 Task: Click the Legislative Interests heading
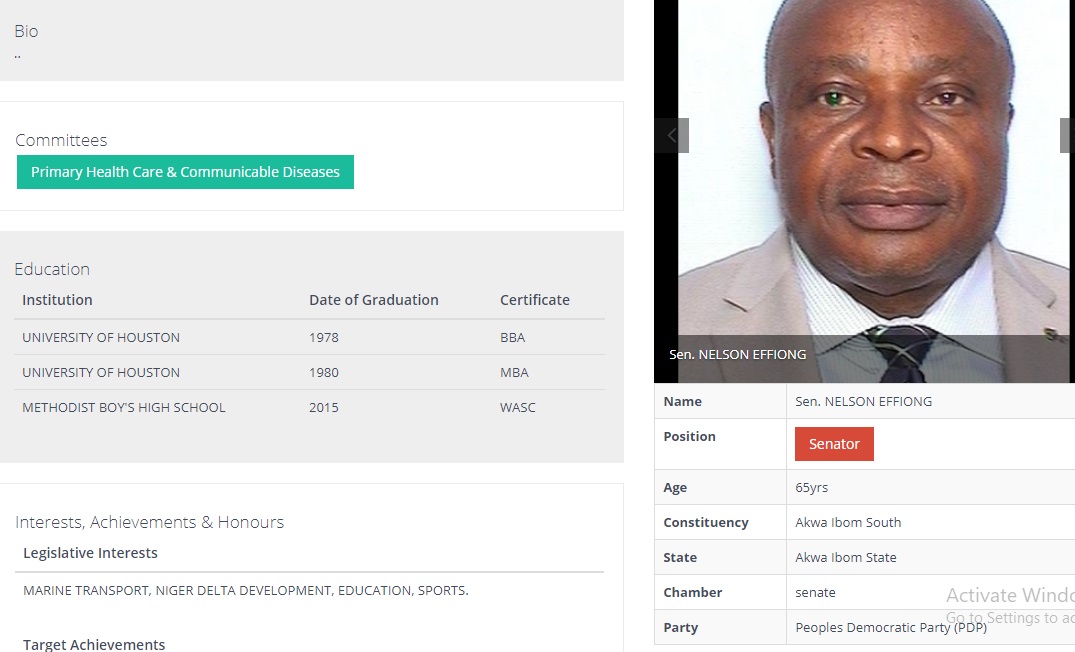90,553
